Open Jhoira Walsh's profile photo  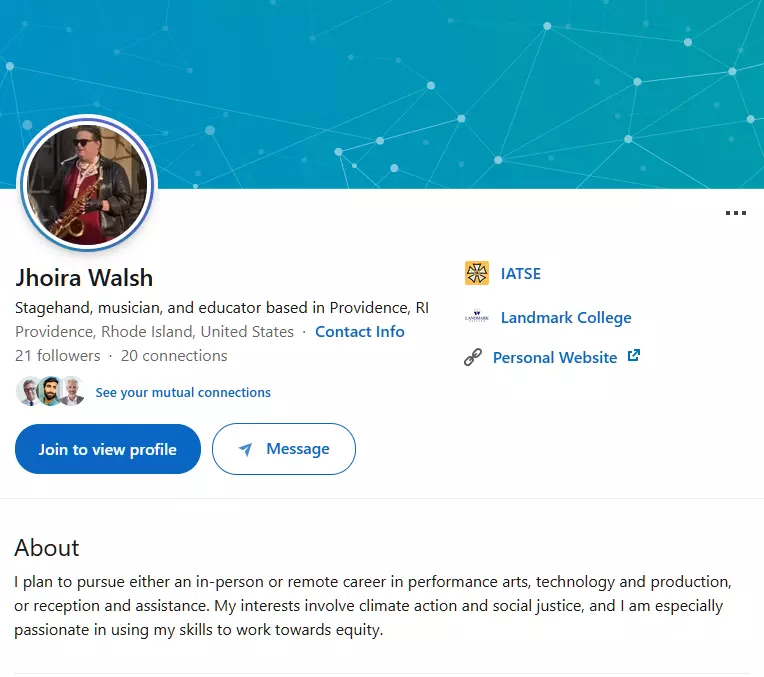(88, 186)
